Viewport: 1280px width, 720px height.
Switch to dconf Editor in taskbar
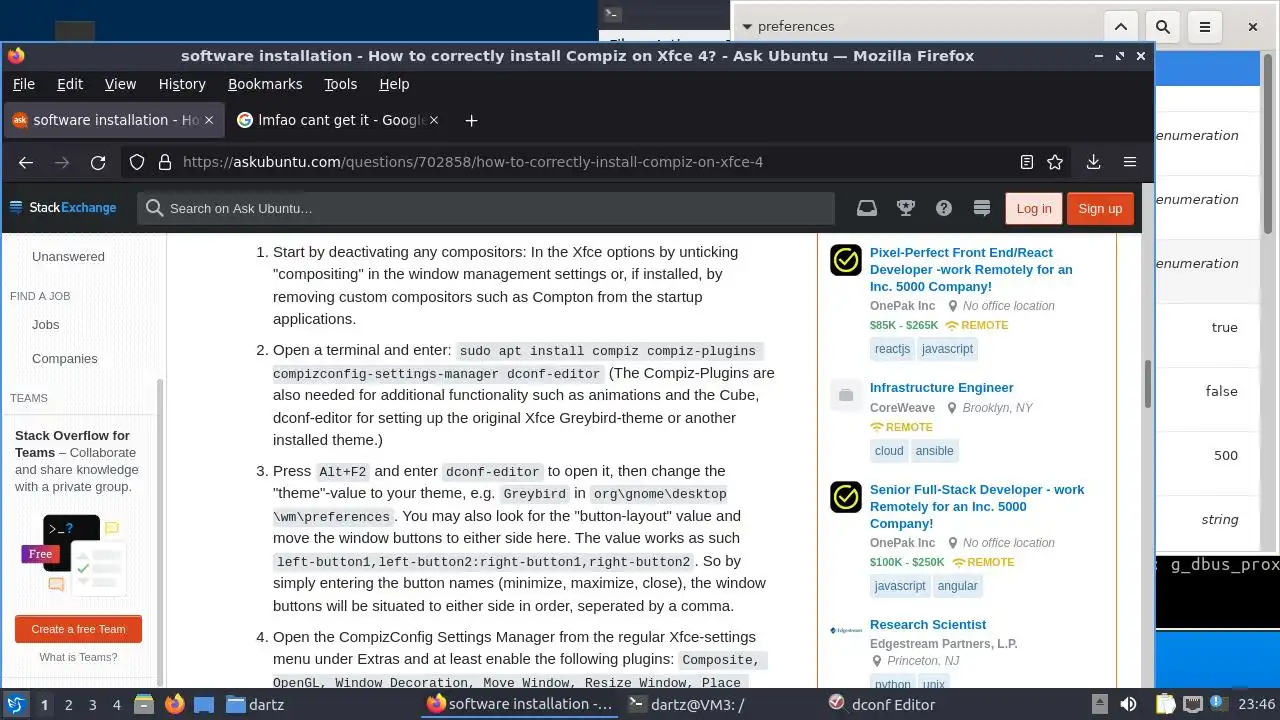point(882,704)
